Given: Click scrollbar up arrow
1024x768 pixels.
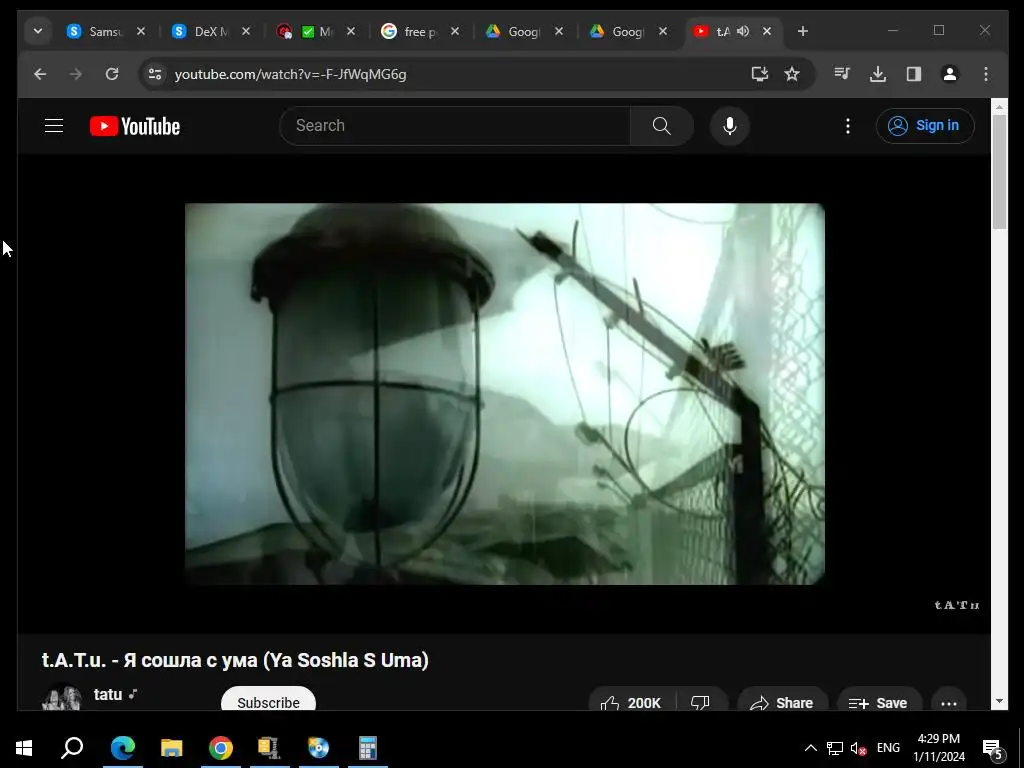Looking at the screenshot, I should [x=999, y=106].
